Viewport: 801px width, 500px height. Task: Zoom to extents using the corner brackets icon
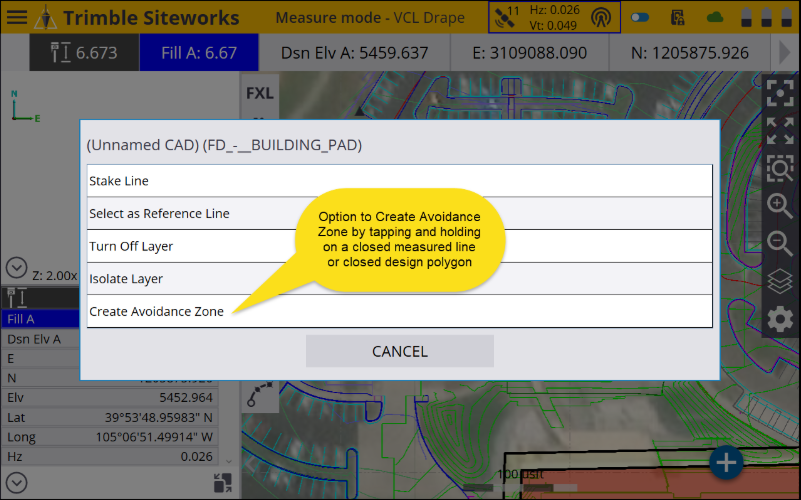(x=780, y=92)
